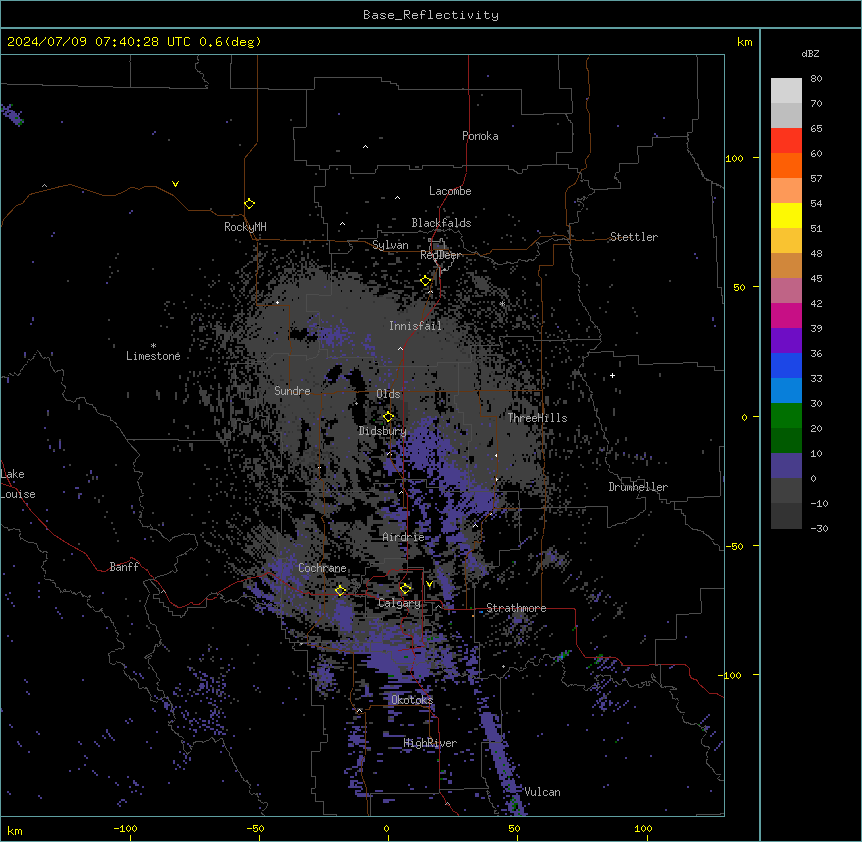Click the Okotoks label
862x842 pixels.
(x=412, y=700)
